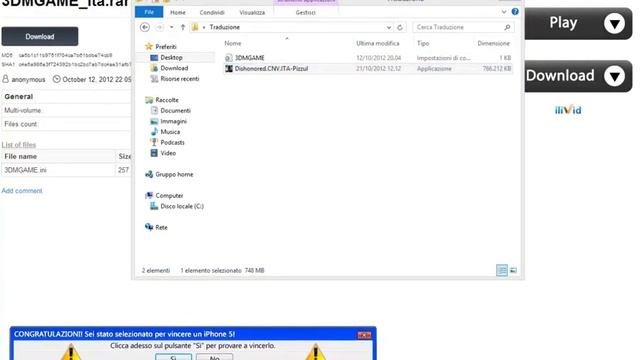This screenshot has height=360, width=640.
Task: Click 3DMGAME.ini in file list table
Action: [25, 170]
